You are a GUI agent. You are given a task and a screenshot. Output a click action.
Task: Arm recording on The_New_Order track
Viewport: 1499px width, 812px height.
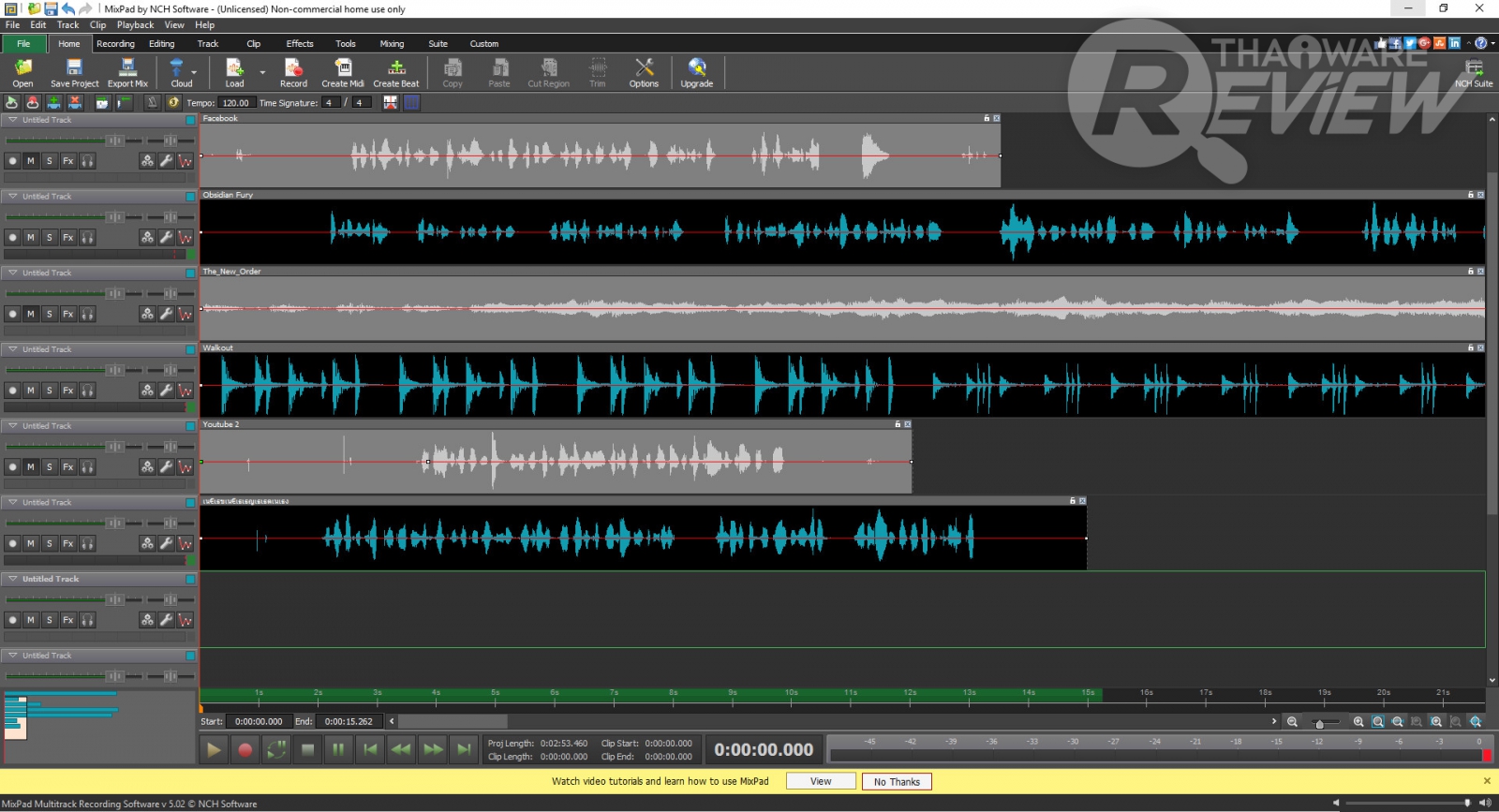(12, 315)
